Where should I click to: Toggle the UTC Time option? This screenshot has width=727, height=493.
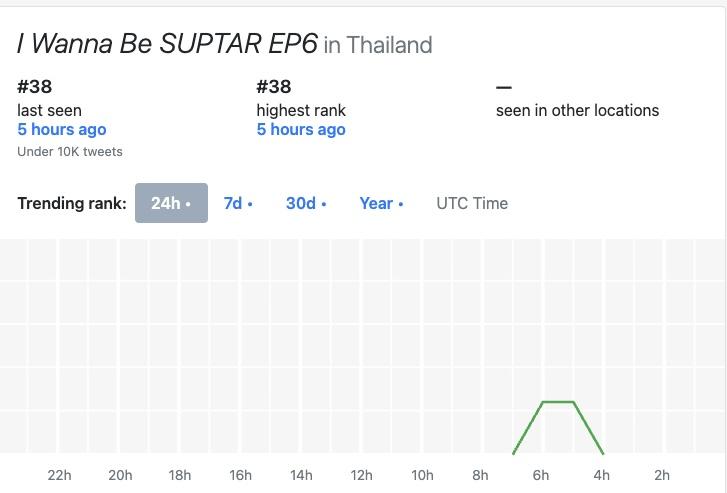click(x=472, y=203)
